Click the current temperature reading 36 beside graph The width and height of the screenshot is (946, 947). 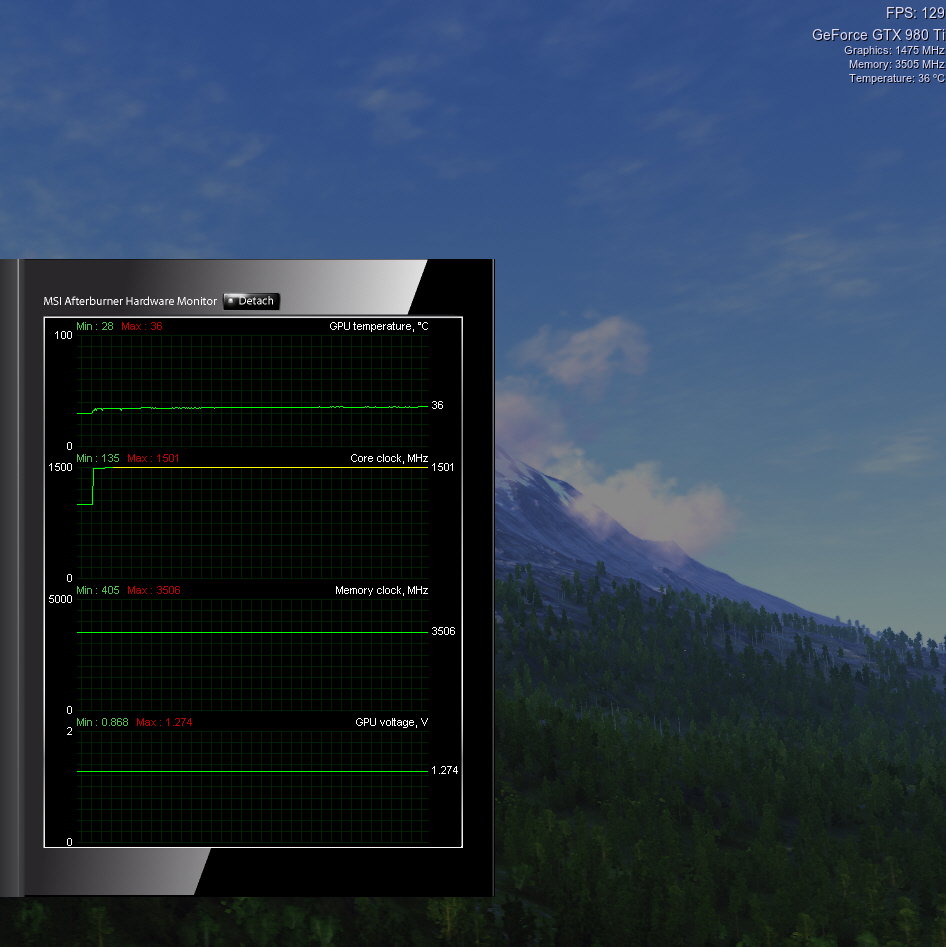point(437,405)
